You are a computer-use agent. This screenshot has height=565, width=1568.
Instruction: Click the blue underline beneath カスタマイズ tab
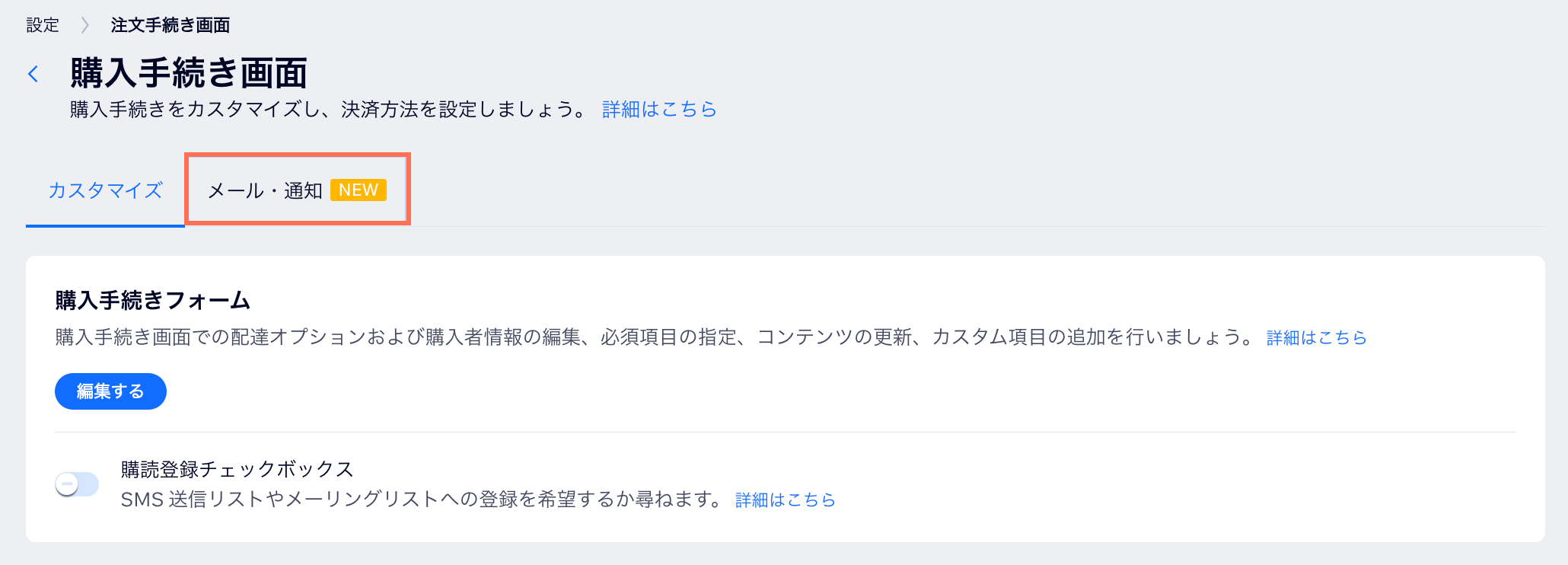coord(105,225)
